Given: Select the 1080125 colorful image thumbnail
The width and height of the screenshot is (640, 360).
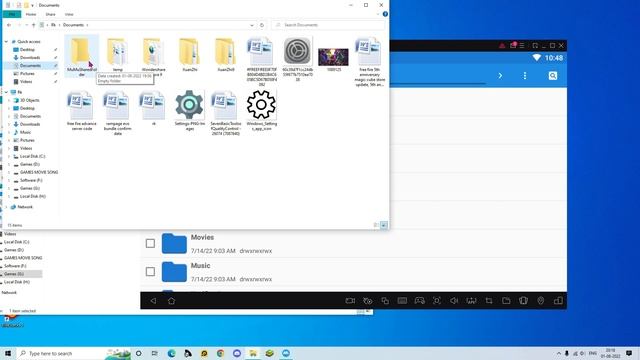Looking at the screenshot, I should [333, 57].
